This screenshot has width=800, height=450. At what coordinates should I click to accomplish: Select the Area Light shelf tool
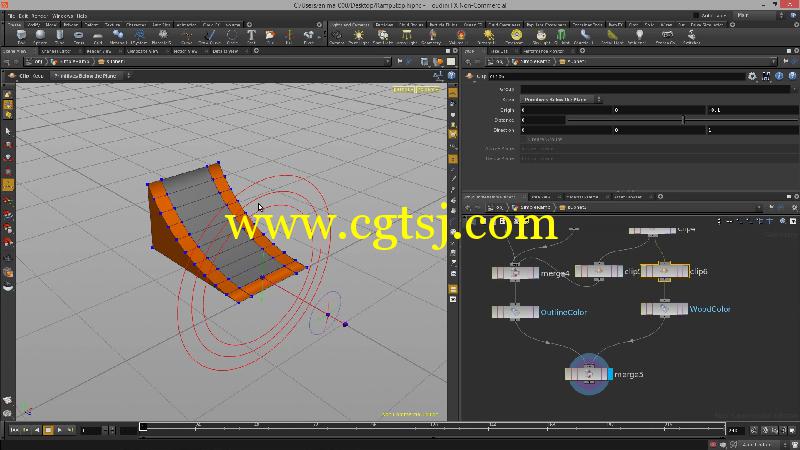coord(407,36)
